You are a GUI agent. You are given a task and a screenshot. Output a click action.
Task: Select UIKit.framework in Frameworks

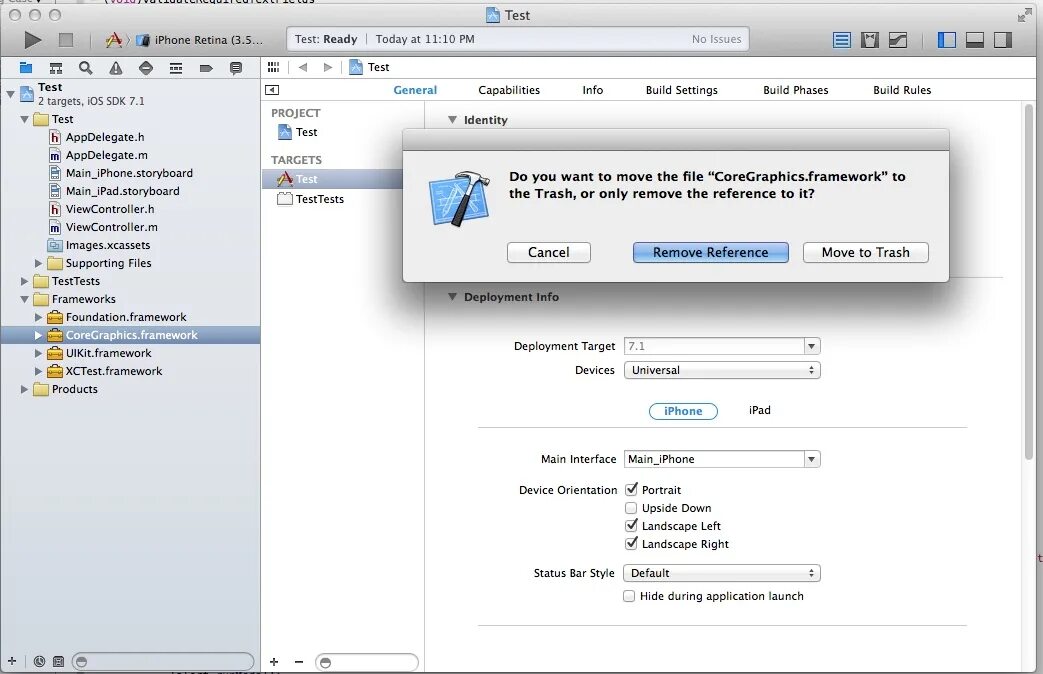(x=108, y=353)
